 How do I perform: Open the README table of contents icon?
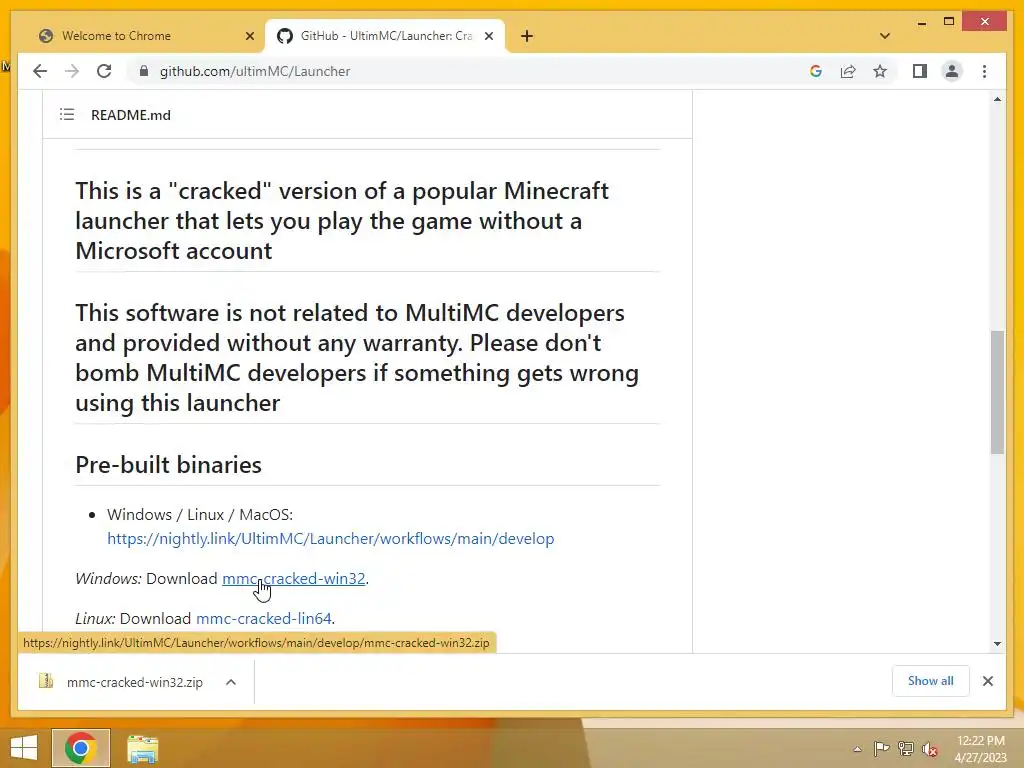click(x=67, y=115)
